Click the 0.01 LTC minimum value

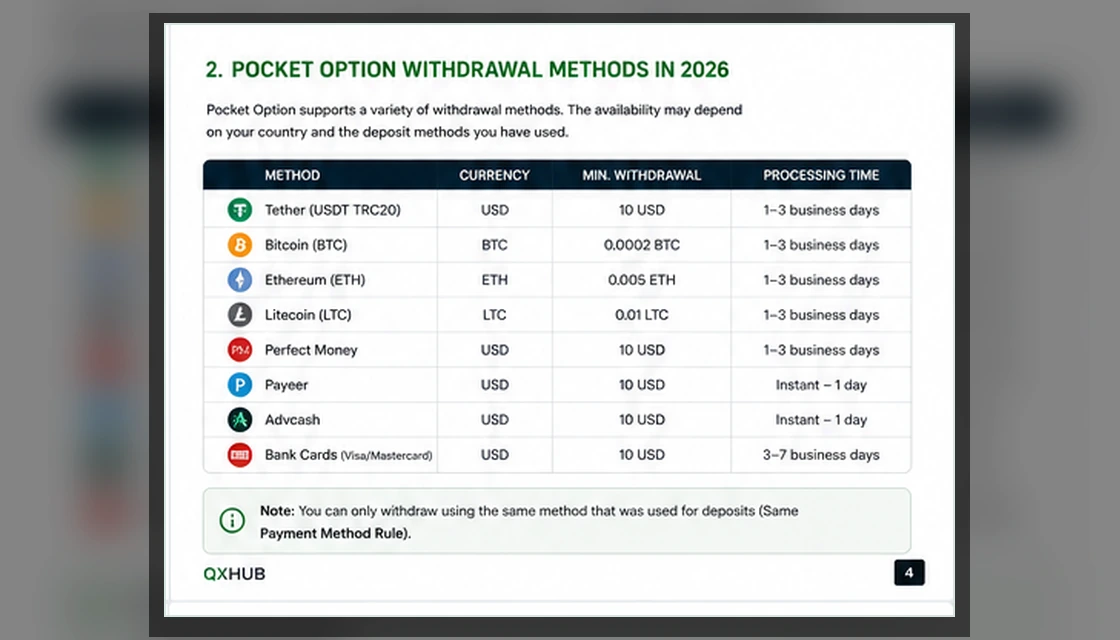click(x=641, y=315)
